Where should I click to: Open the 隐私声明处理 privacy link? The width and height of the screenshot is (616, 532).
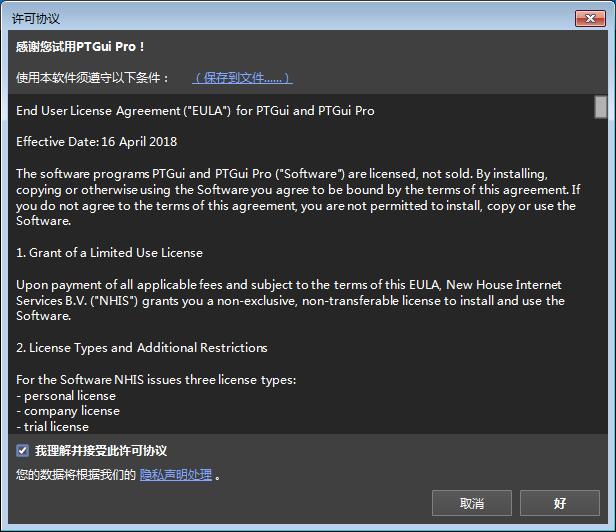[176, 475]
